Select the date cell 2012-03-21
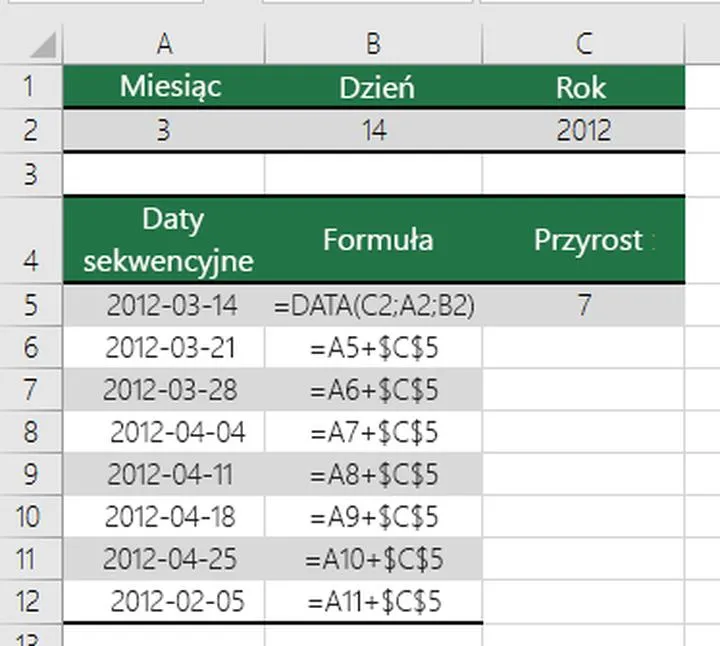720x646 pixels. [x=164, y=348]
